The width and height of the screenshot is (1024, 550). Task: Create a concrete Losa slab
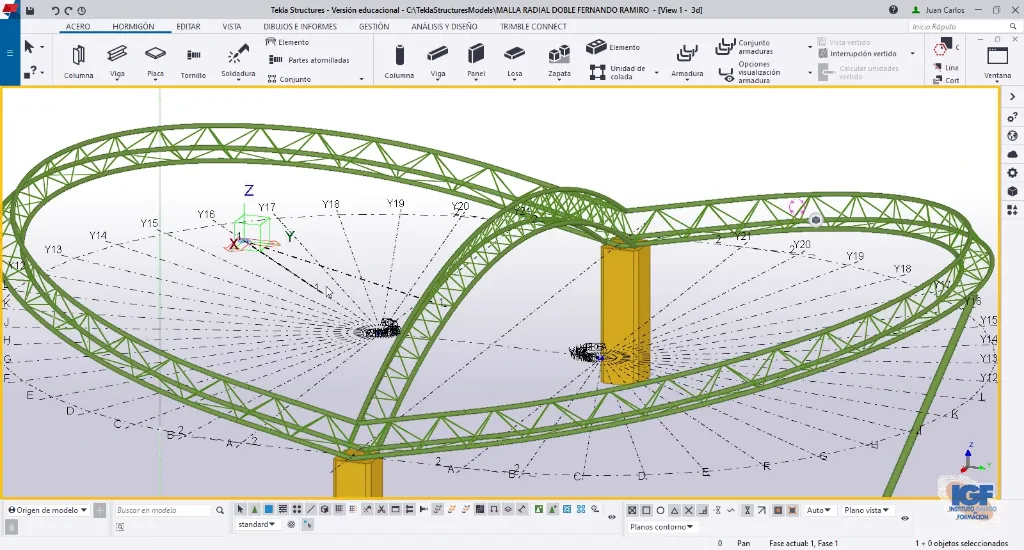click(515, 61)
